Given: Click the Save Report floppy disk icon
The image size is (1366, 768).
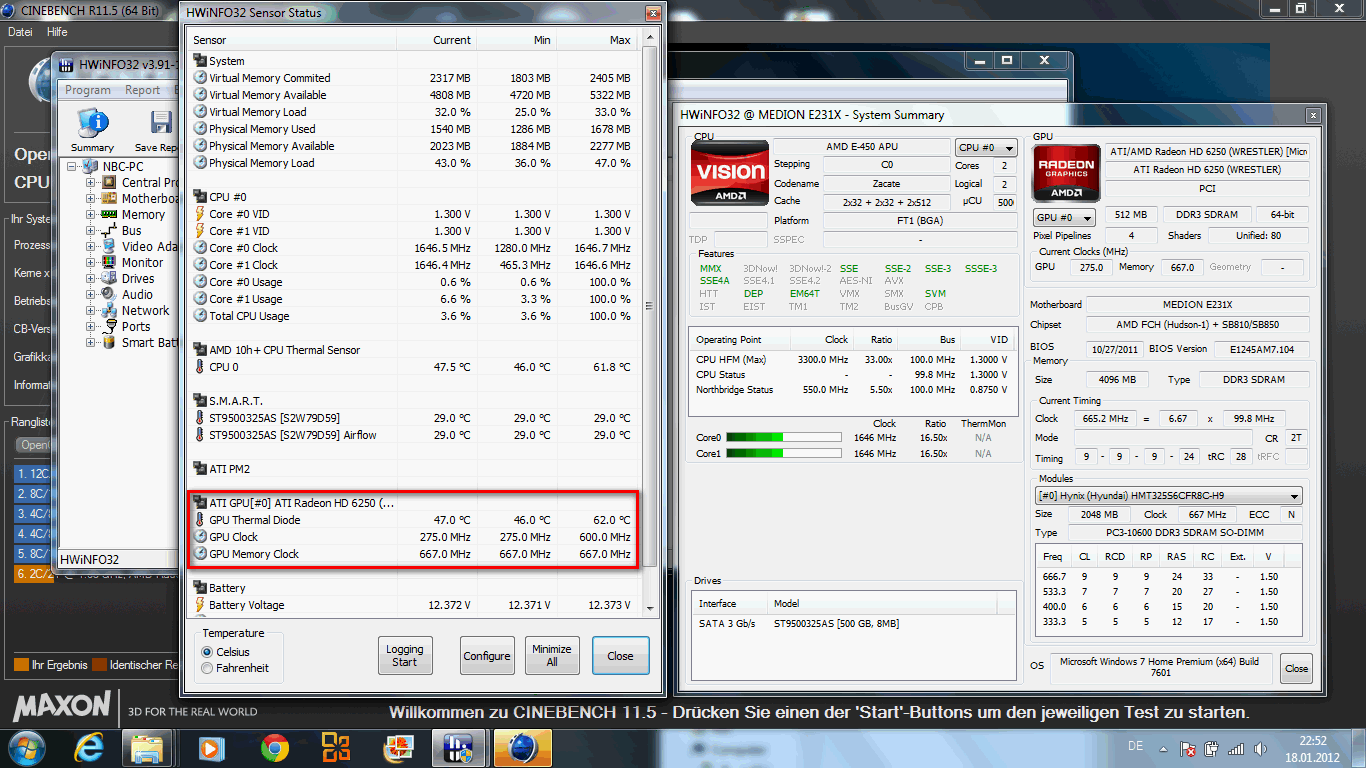Looking at the screenshot, I should click(162, 123).
